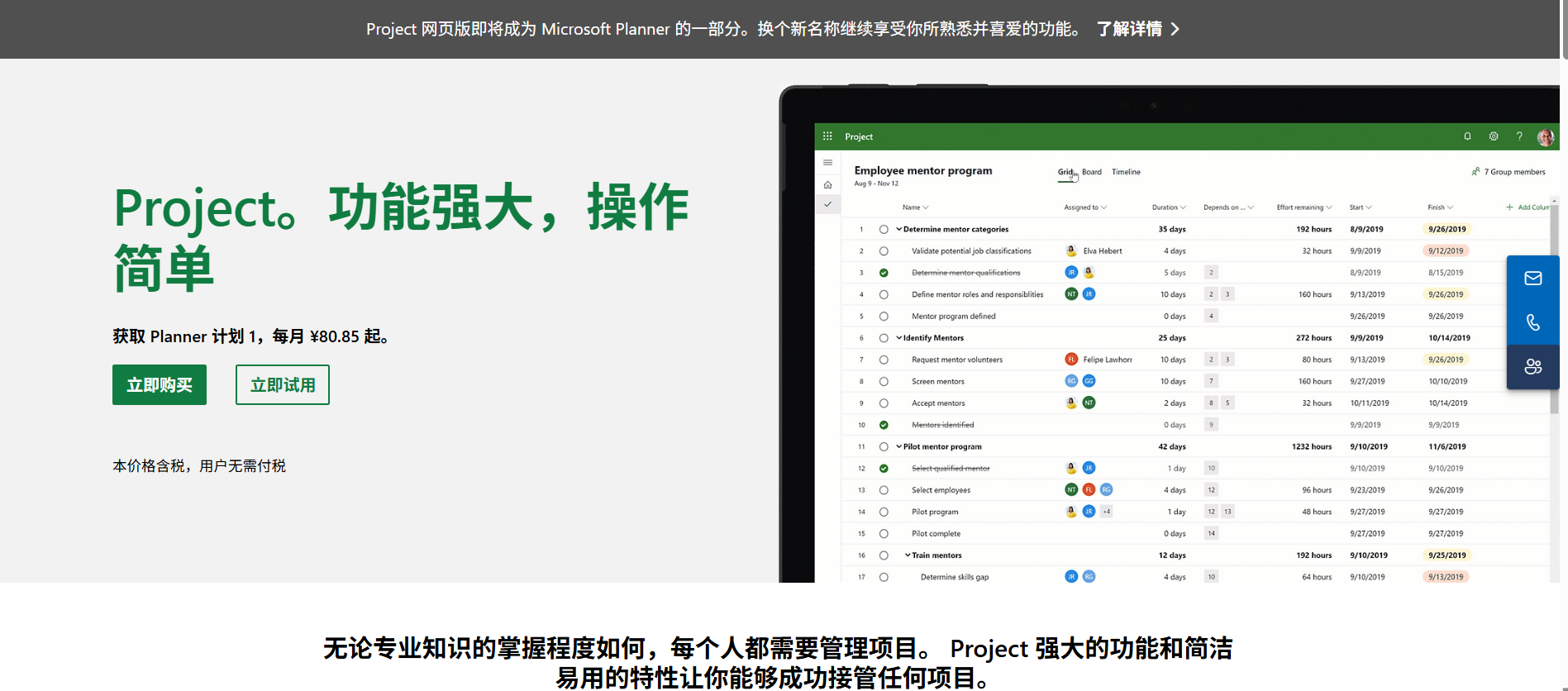This screenshot has height=691, width=1568.
Task: Click 11/6/2019 finish date cell
Action: (1447, 446)
